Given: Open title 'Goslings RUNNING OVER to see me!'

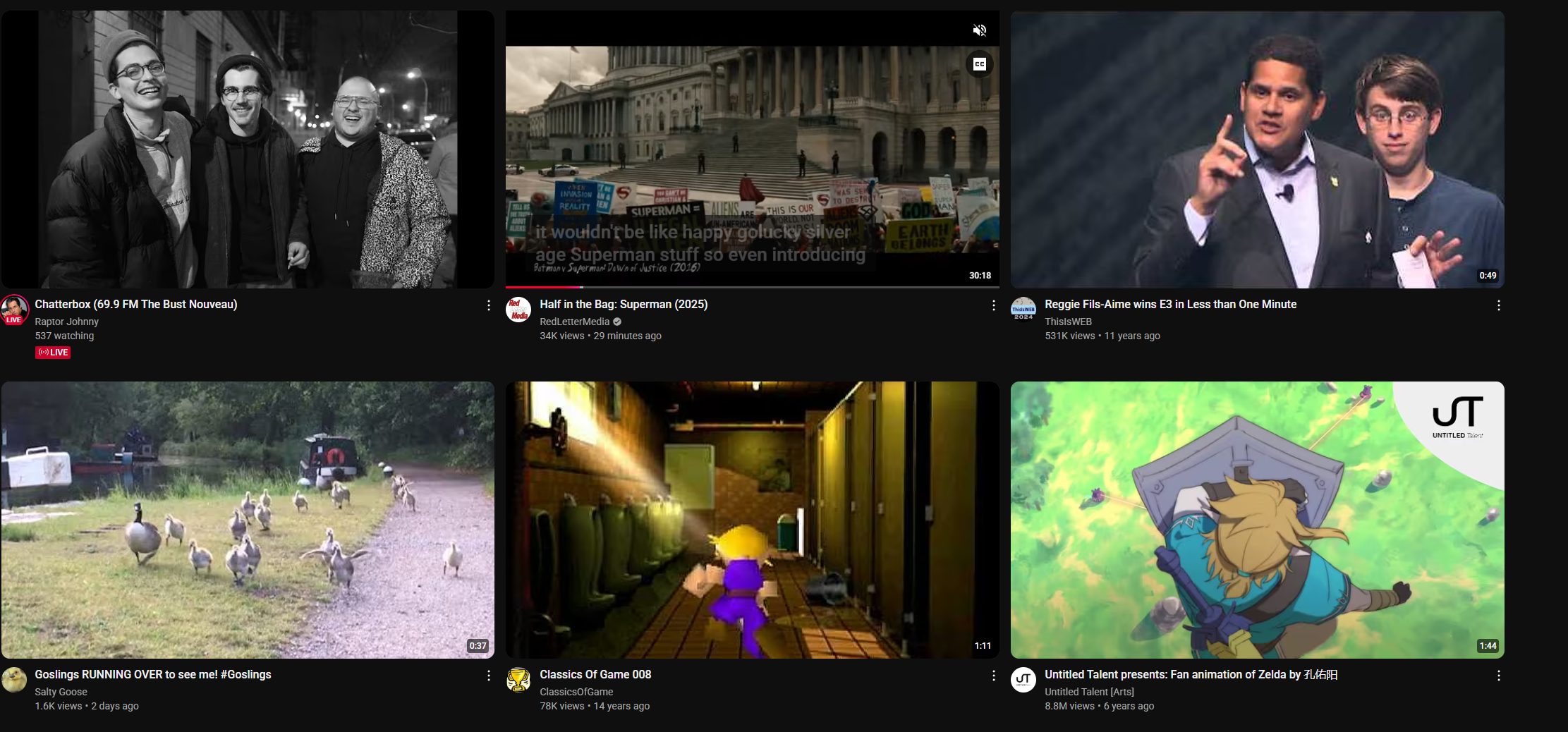Looking at the screenshot, I should [153, 674].
